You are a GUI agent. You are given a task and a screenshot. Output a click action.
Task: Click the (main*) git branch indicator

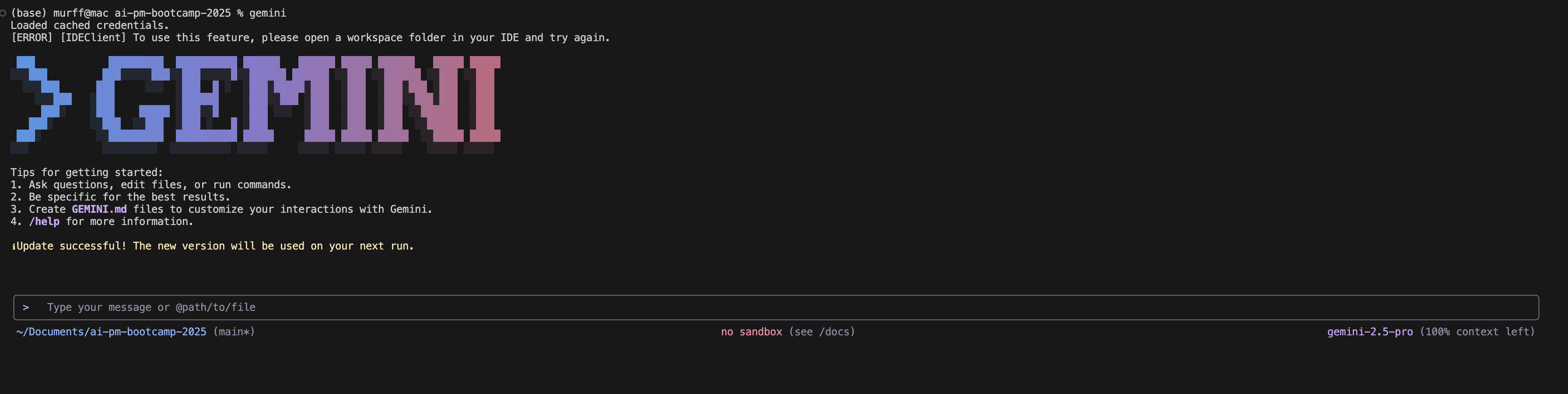click(234, 332)
